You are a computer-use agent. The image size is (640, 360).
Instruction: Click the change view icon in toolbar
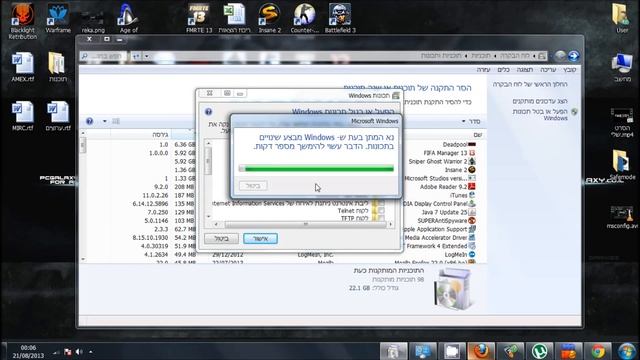[x=116, y=121]
